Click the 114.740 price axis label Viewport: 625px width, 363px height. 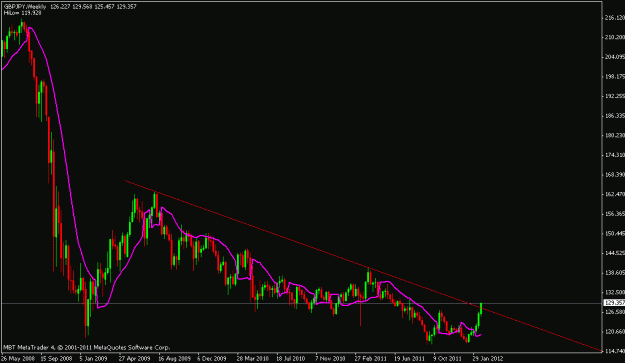(x=615, y=351)
